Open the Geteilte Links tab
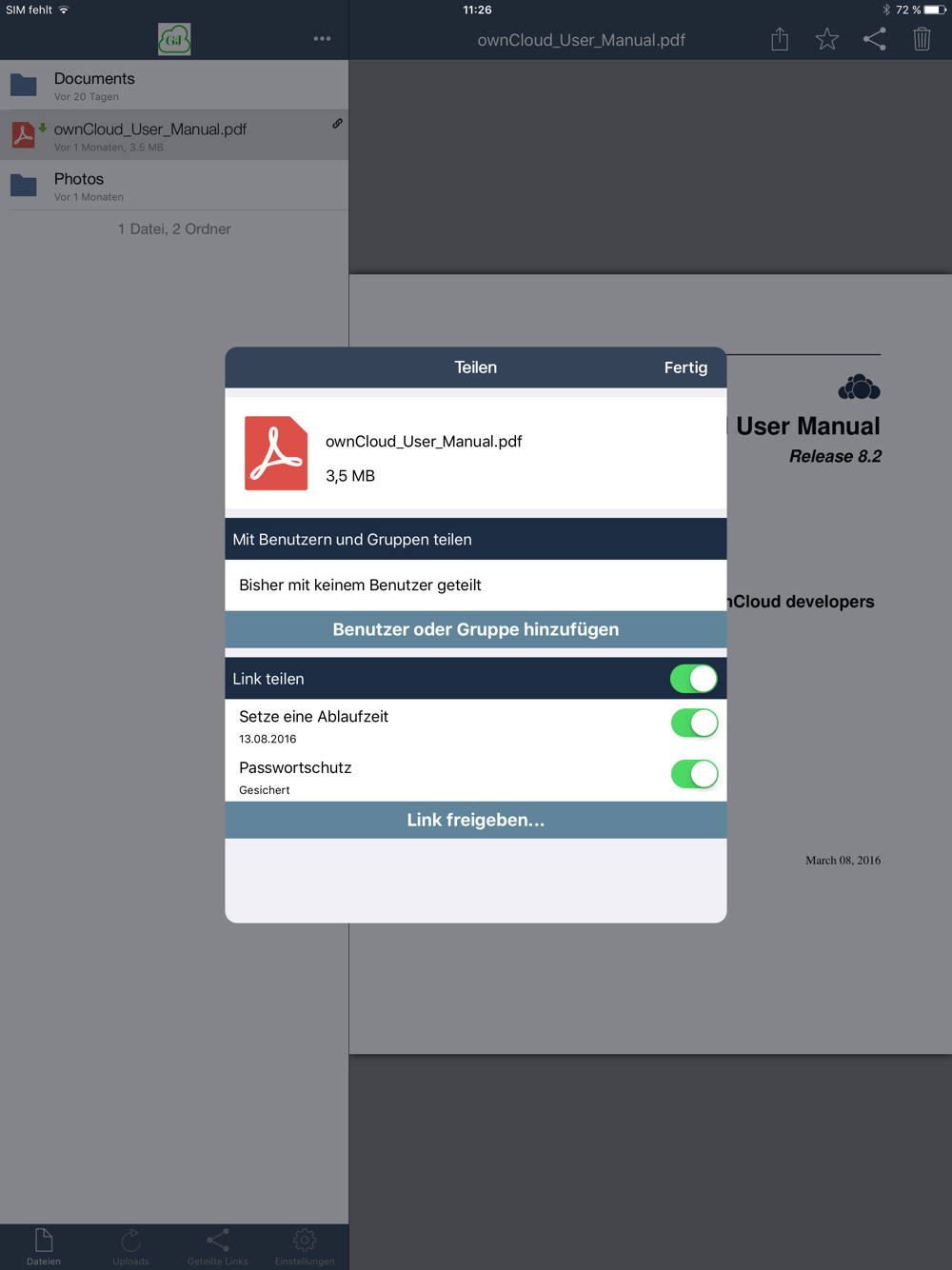This screenshot has width=952, height=1270. (218, 1247)
